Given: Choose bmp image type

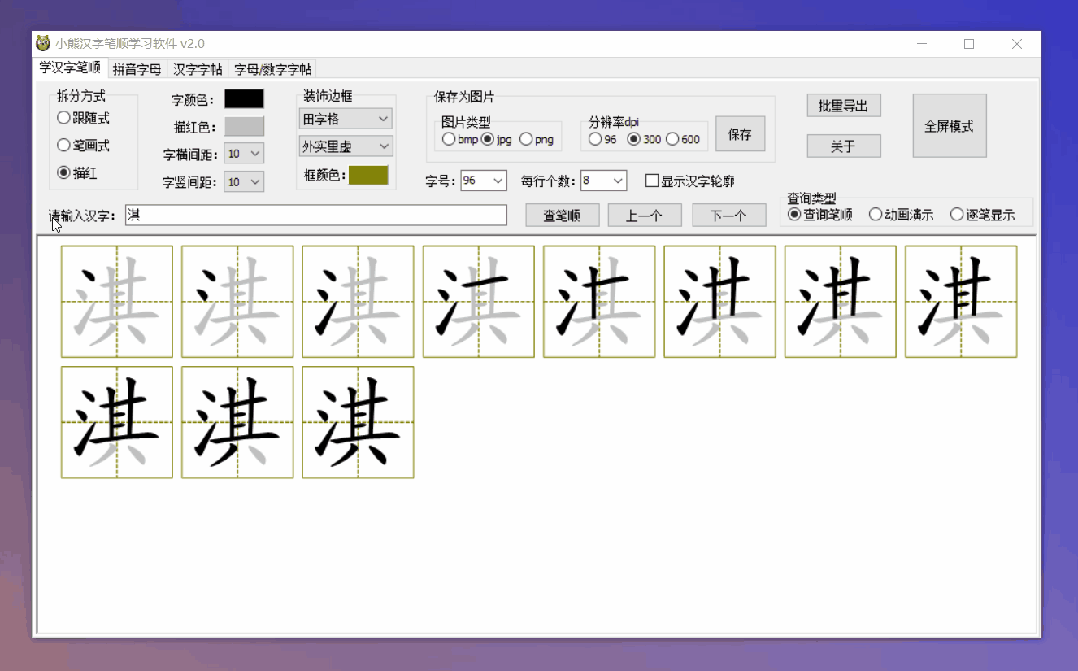Looking at the screenshot, I should pos(460,139).
